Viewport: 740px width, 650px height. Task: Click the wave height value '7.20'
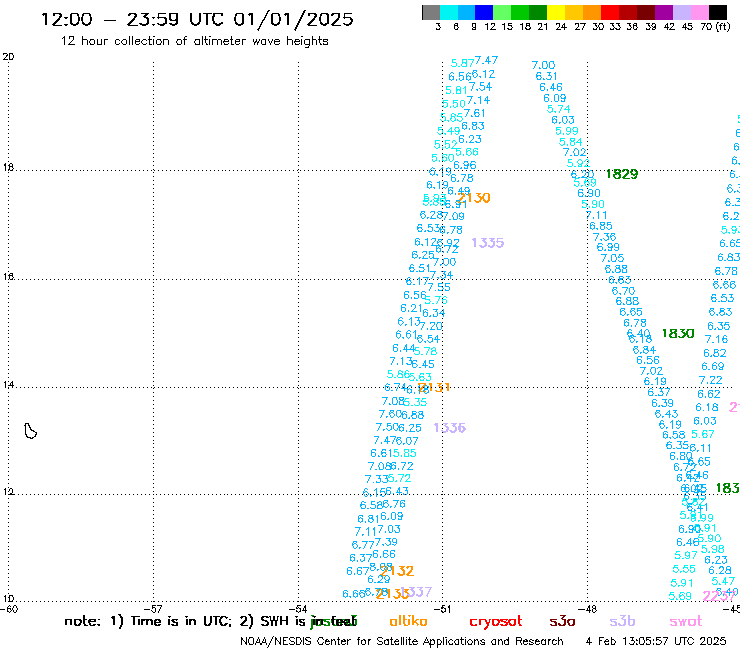(x=431, y=326)
